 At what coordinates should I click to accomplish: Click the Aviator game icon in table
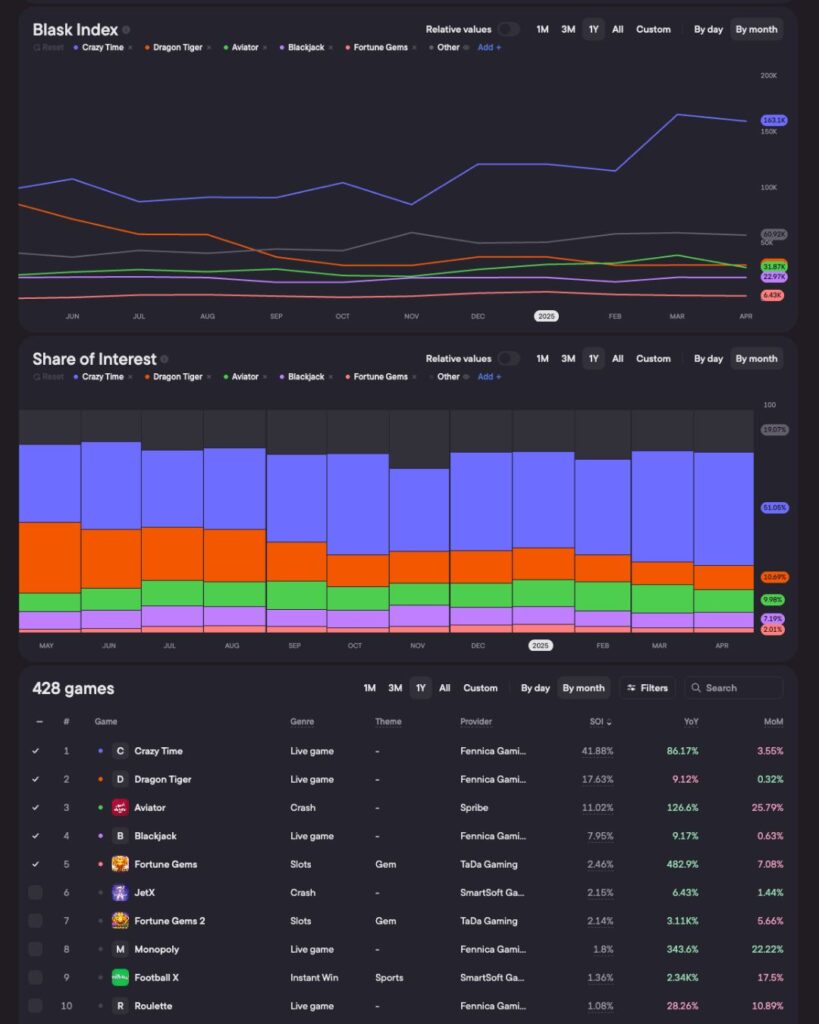pyautogui.click(x=120, y=807)
